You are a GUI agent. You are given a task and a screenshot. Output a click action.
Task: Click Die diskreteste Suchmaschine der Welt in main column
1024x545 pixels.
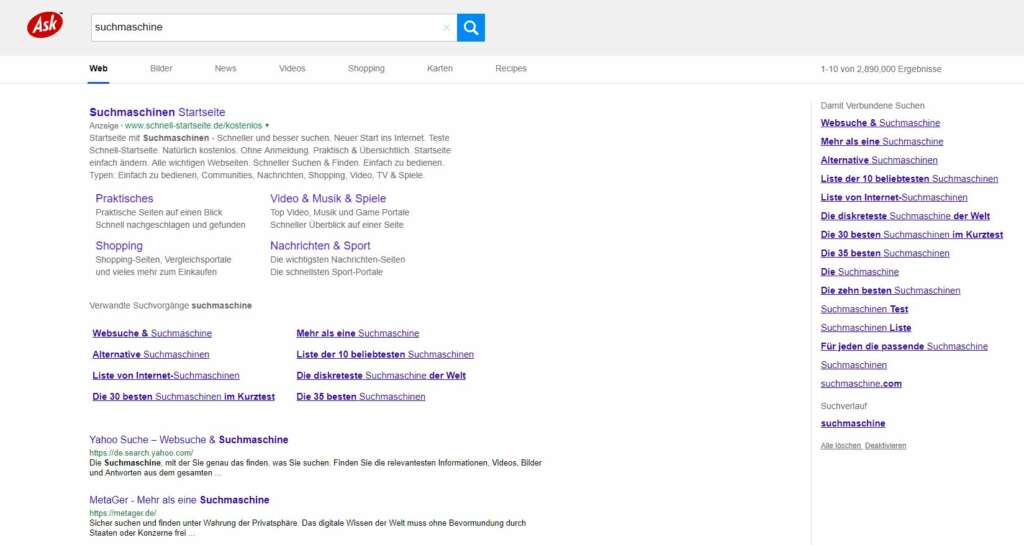pos(381,376)
